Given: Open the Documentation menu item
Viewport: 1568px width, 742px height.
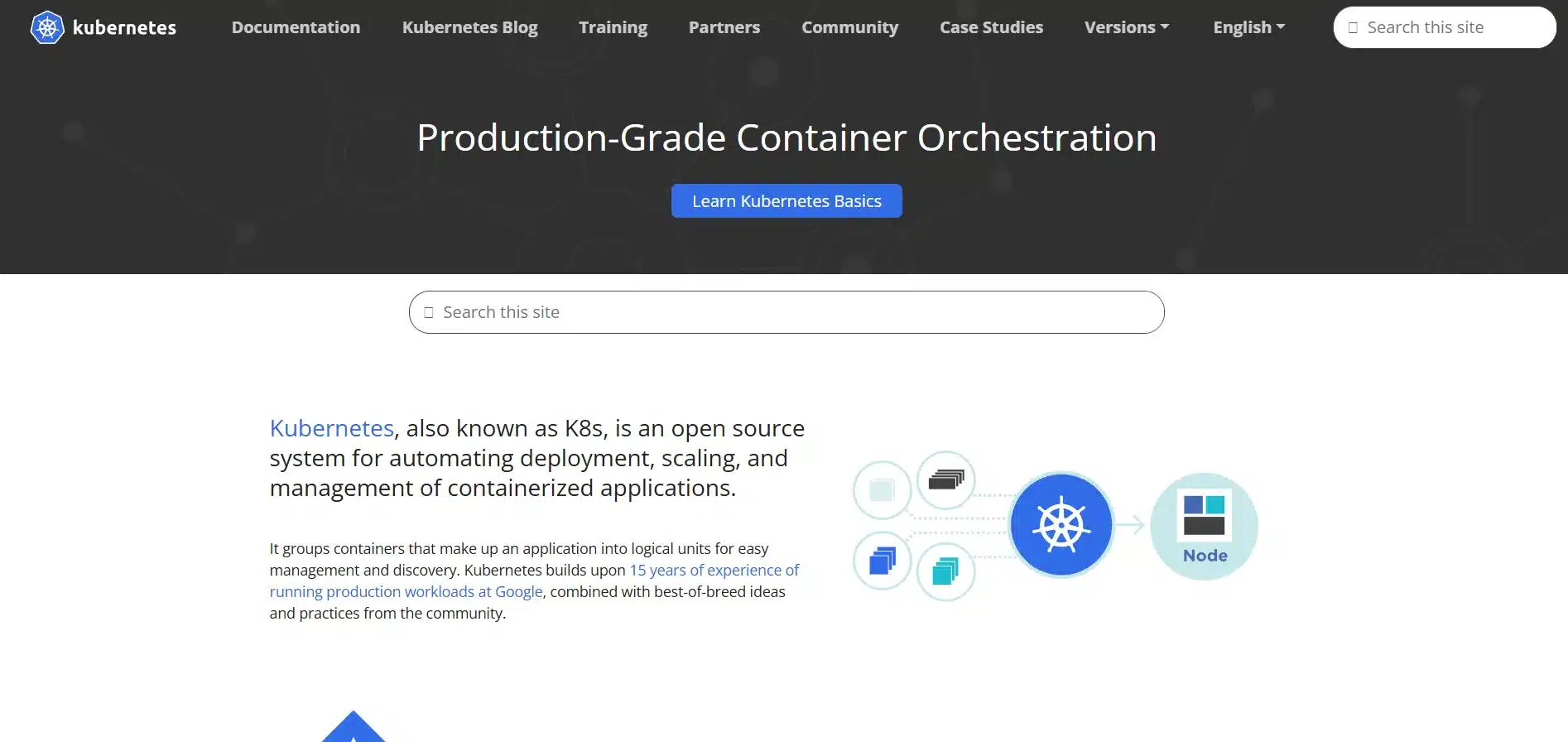Looking at the screenshot, I should [x=296, y=27].
